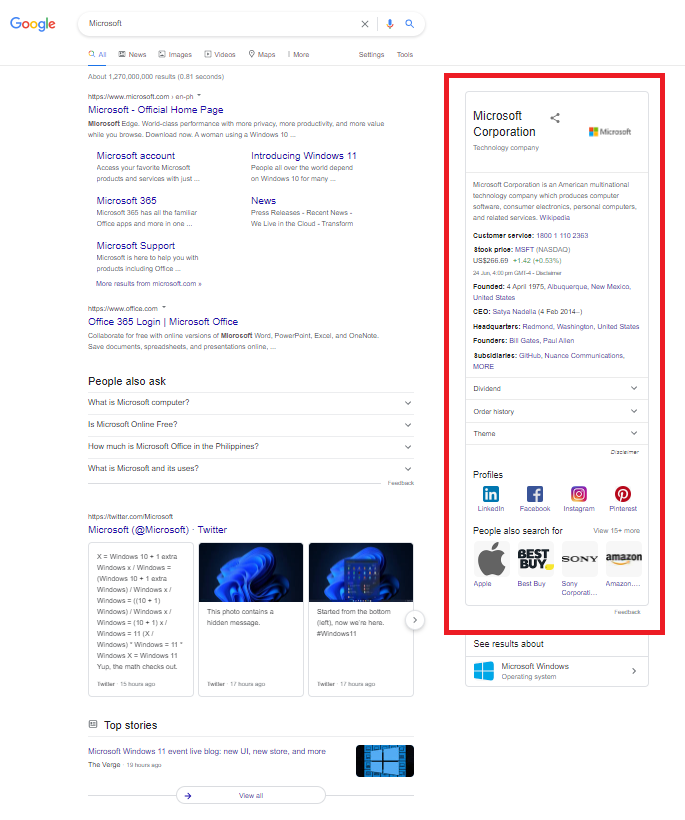
Task: Open Satya Nadella CEO link
Action: 514,312
